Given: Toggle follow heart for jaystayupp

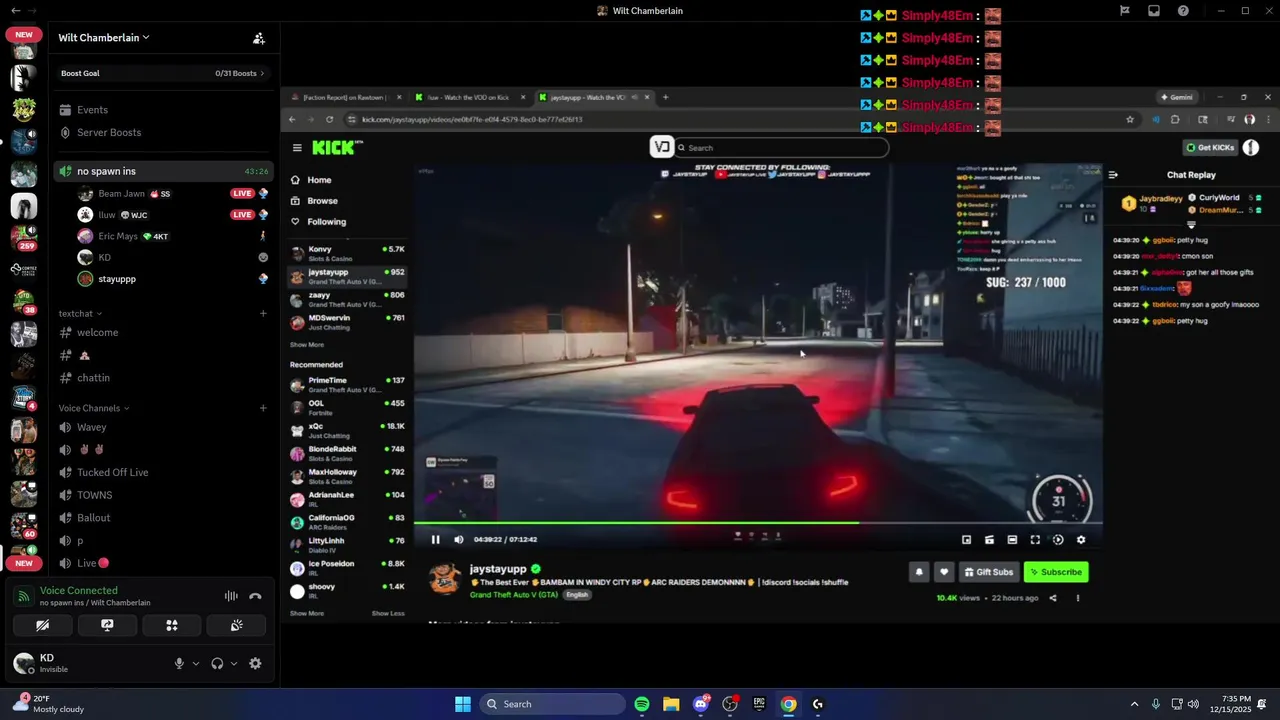Looking at the screenshot, I should pos(944,572).
